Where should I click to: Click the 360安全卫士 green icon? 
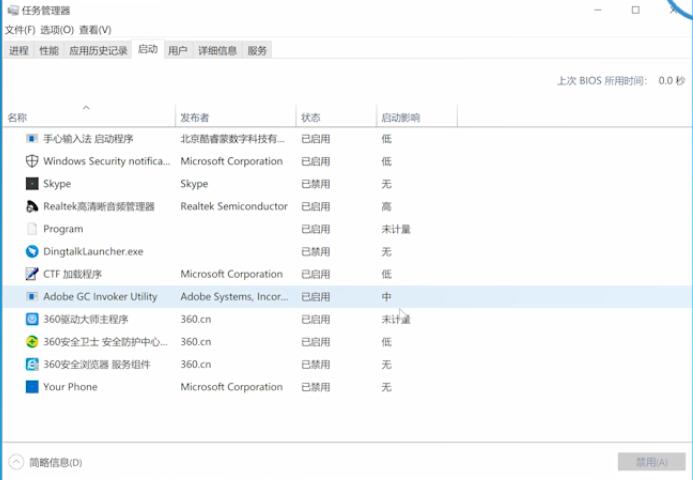(32, 342)
